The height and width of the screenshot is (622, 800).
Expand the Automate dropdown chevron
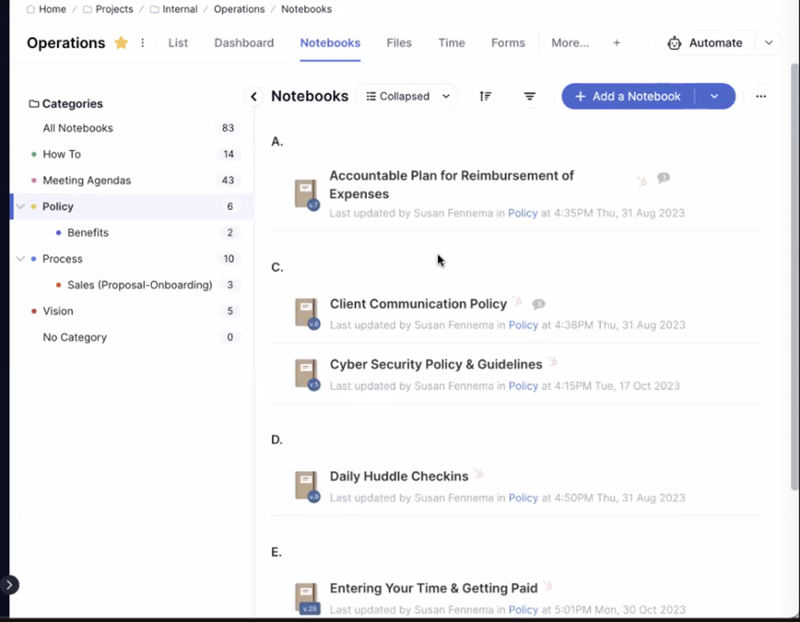click(x=769, y=43)
